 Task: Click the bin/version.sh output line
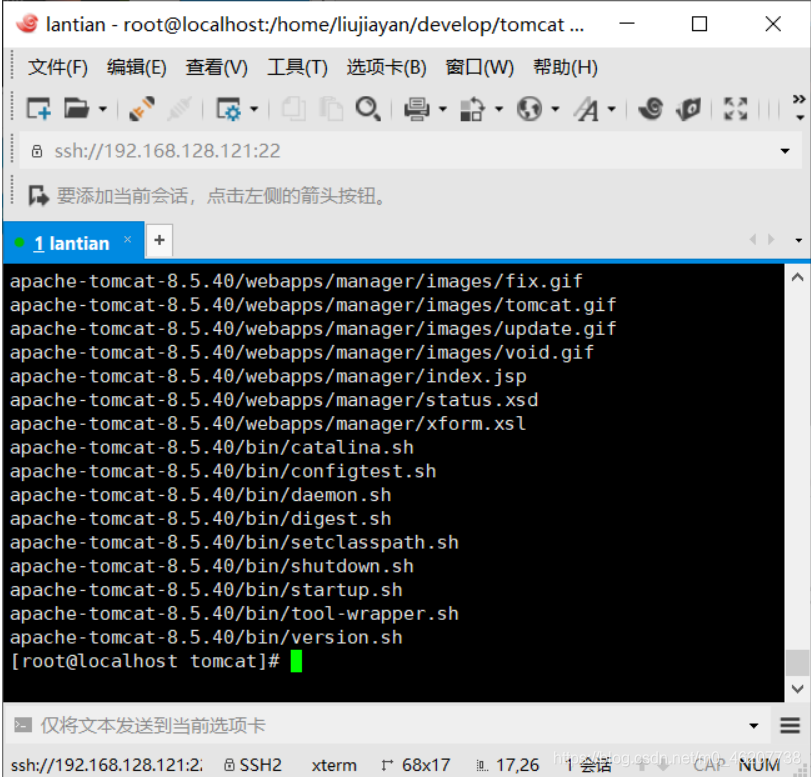pos(206,637)
